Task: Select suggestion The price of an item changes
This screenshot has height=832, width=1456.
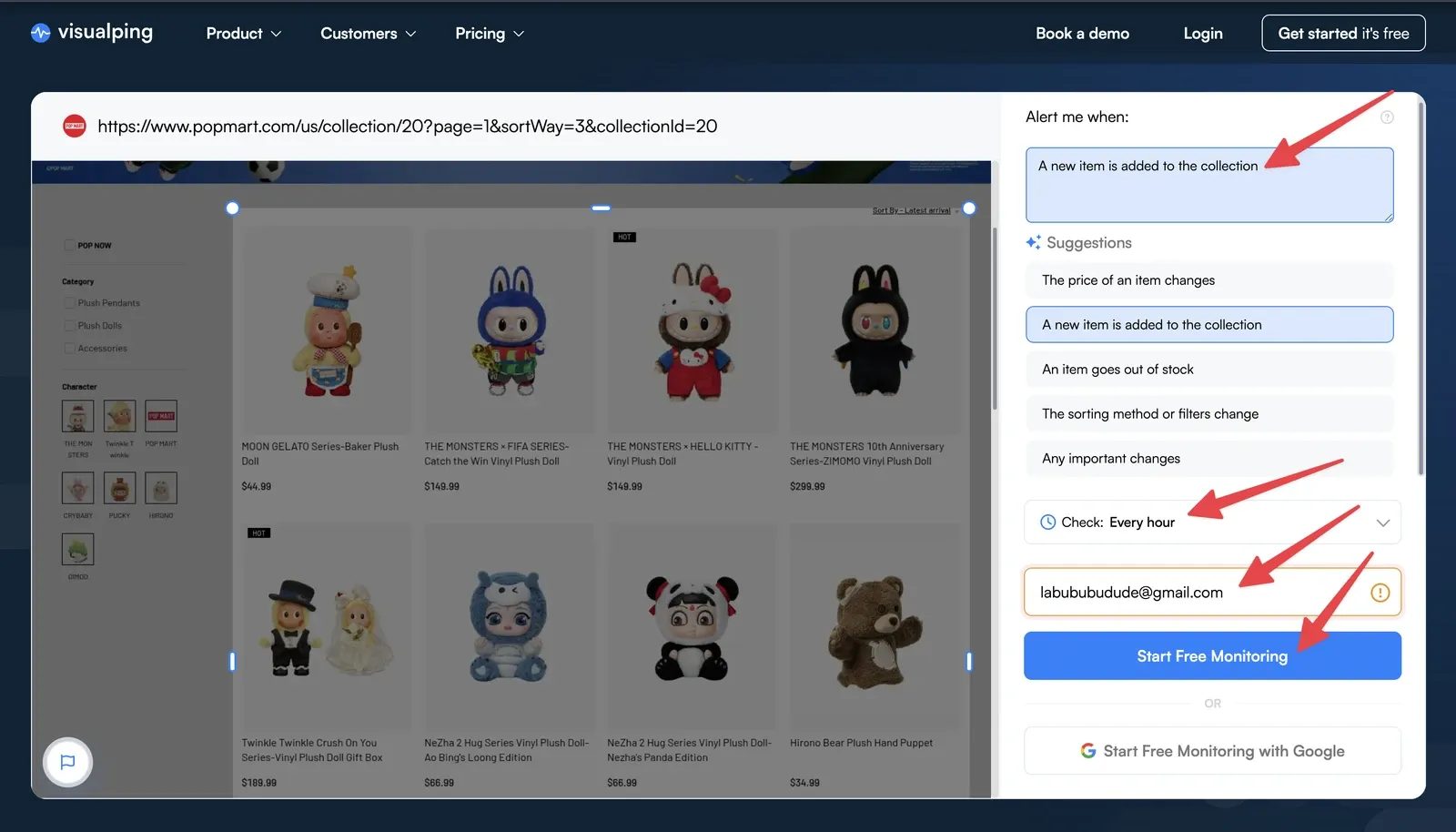Action: click(x=1209, y=280)
